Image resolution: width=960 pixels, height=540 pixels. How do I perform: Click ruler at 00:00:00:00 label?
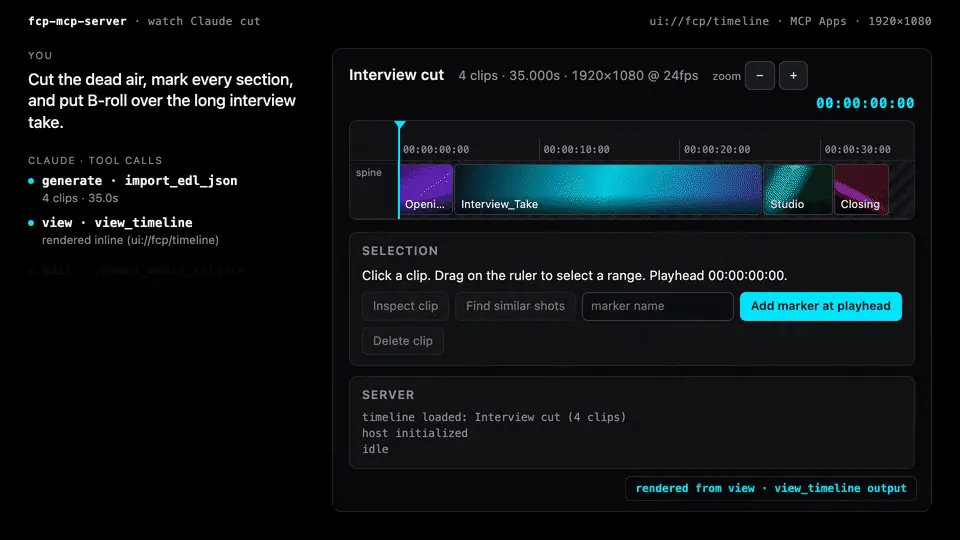(436, 149)
